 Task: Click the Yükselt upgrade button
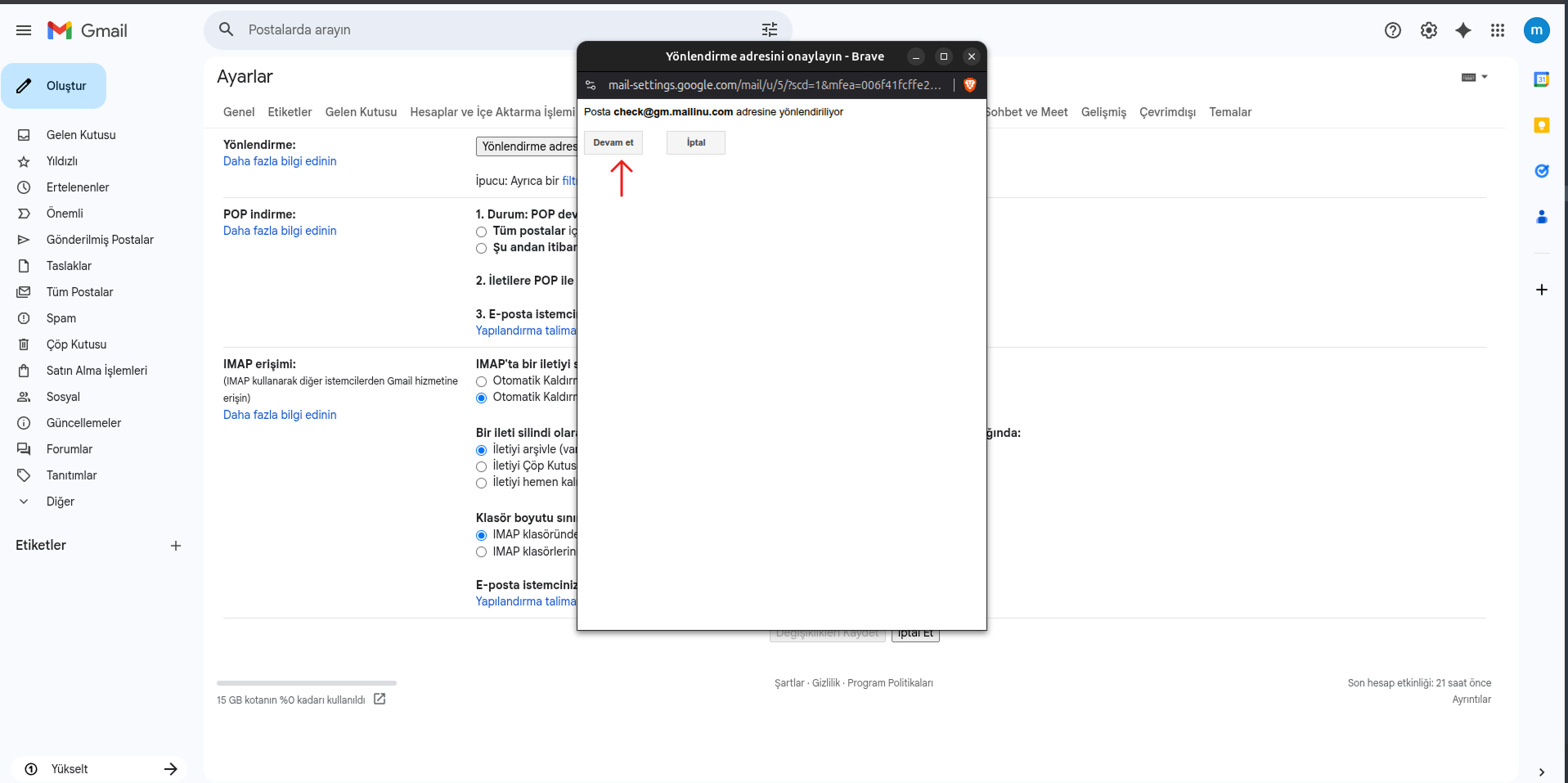coord(100,769)
